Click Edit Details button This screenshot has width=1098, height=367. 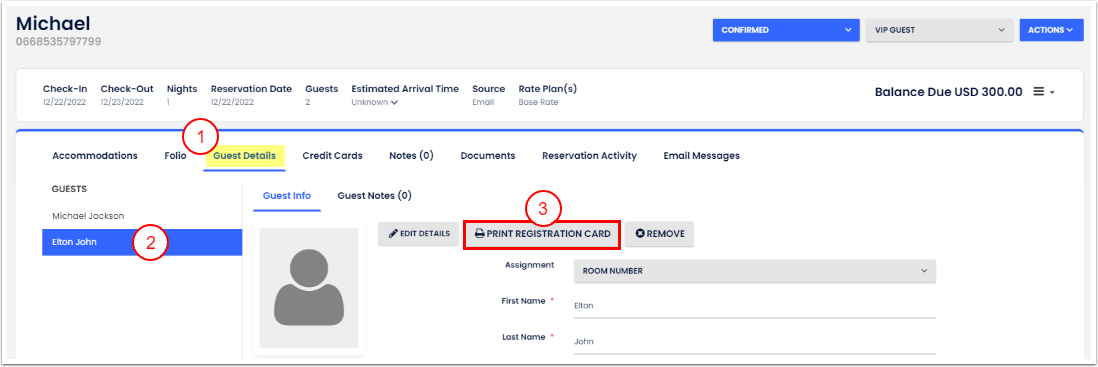(x=419, y=234)
